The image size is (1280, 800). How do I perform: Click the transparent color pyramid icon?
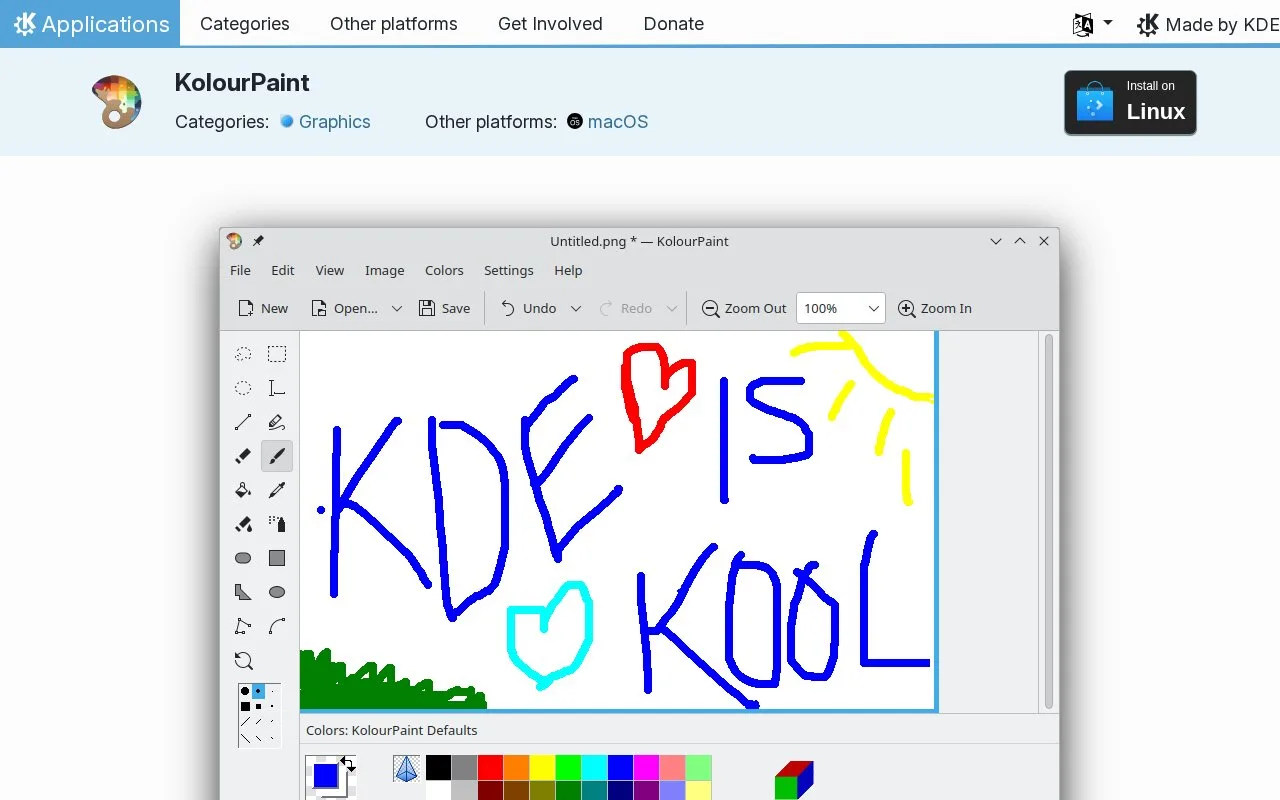coord(406,768)
